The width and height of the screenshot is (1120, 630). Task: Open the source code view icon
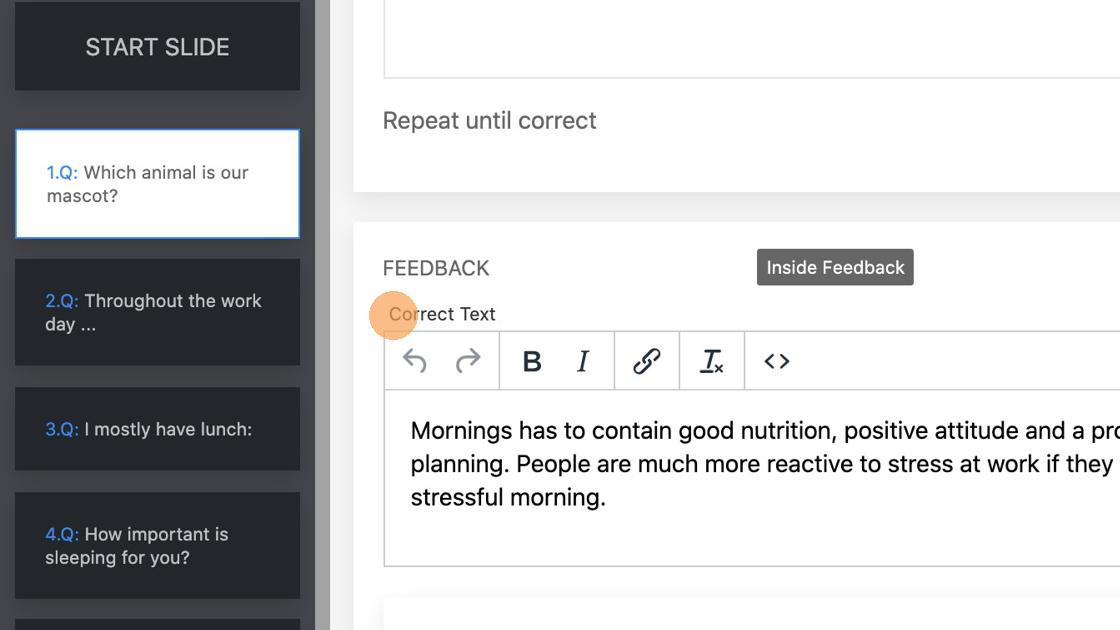777,361
